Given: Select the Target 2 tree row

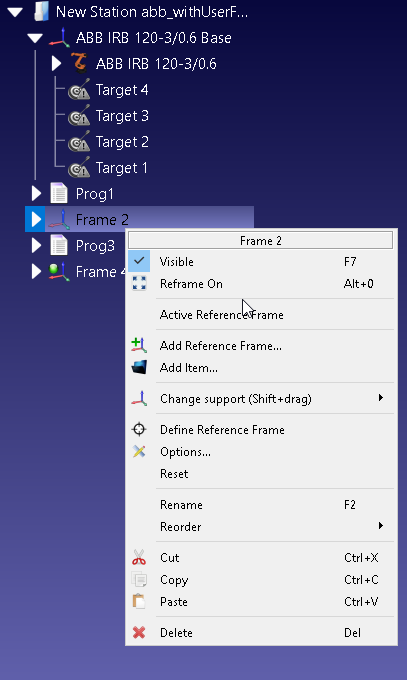Looking at the screenshot, I should [122, 142].
